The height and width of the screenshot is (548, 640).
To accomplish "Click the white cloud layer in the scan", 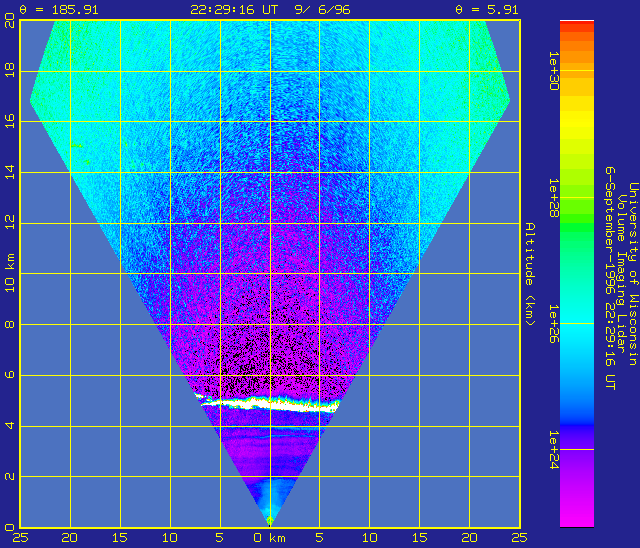I will [x=269, y=404].
